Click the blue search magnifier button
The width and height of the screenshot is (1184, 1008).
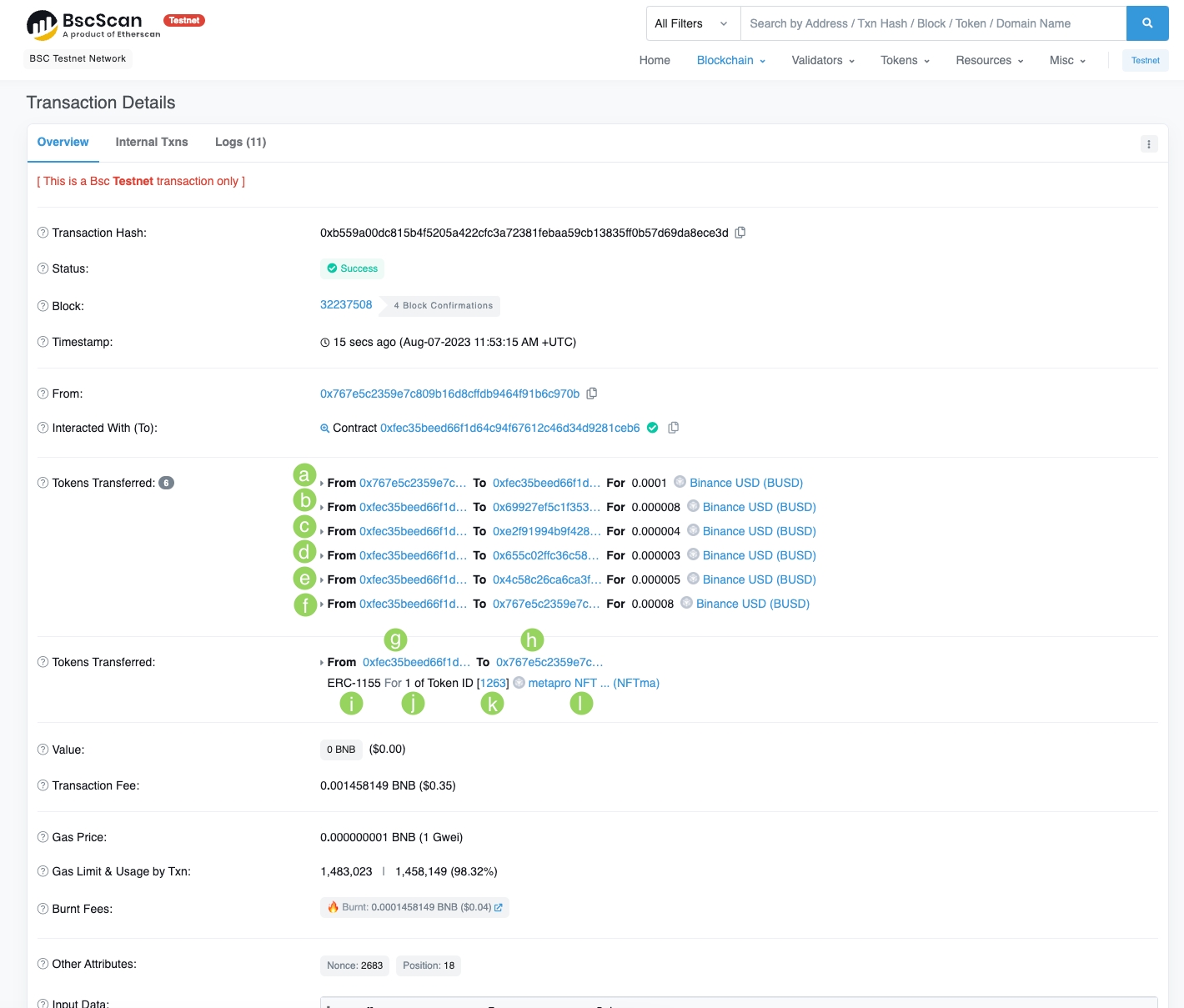[x=1146, y=23]
